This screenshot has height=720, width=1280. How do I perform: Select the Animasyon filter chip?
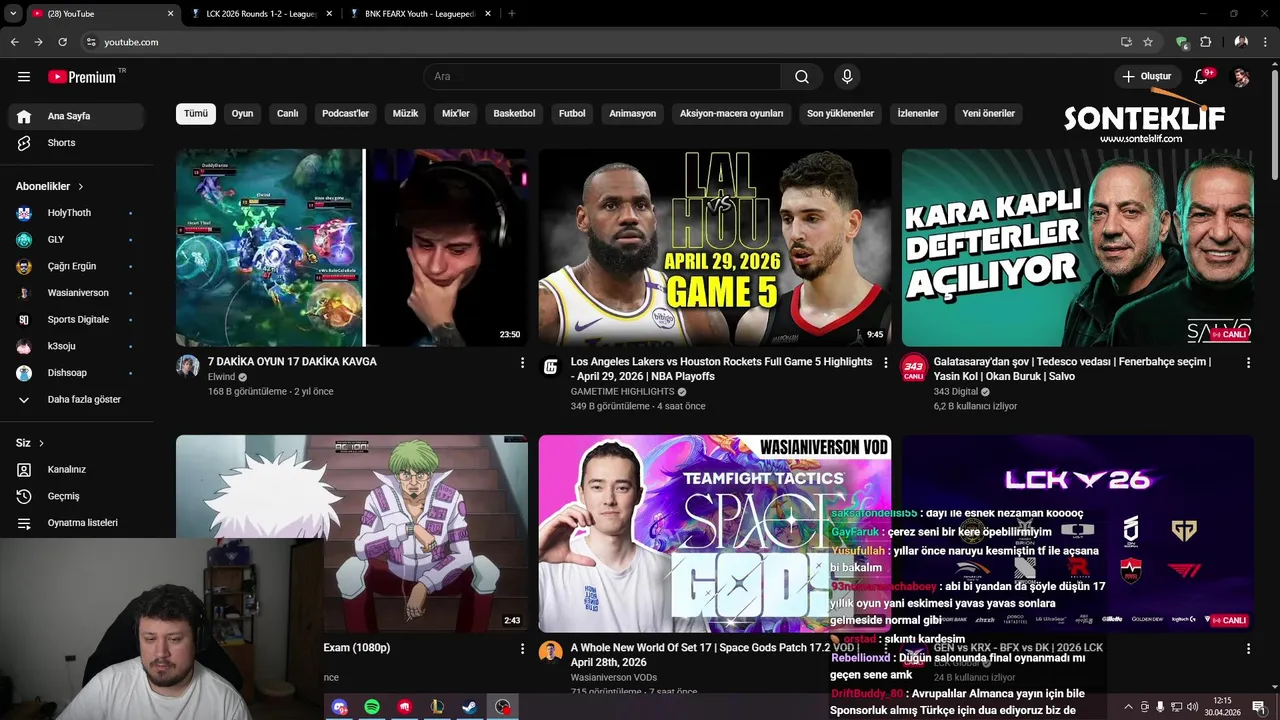[633, 113]
